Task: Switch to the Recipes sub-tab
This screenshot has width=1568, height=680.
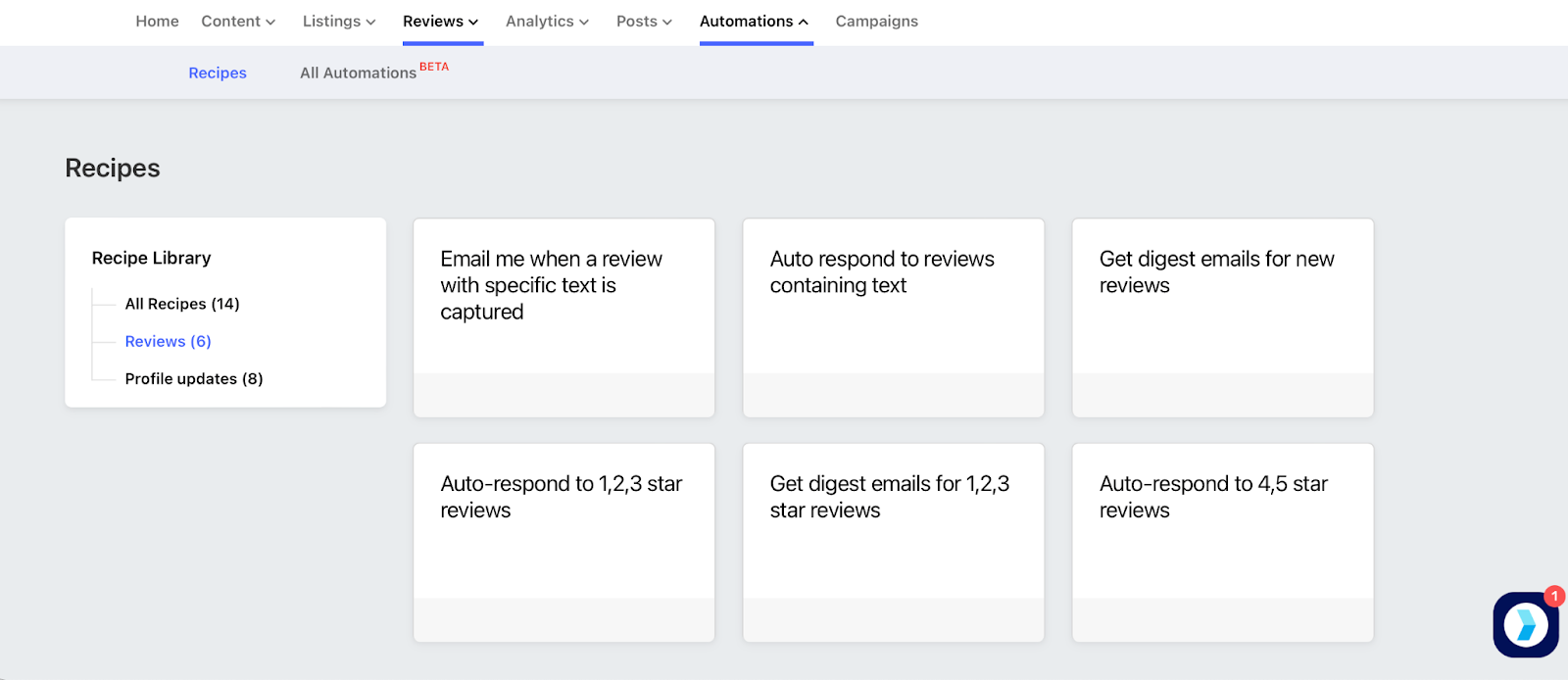Action: pos(218,73)
